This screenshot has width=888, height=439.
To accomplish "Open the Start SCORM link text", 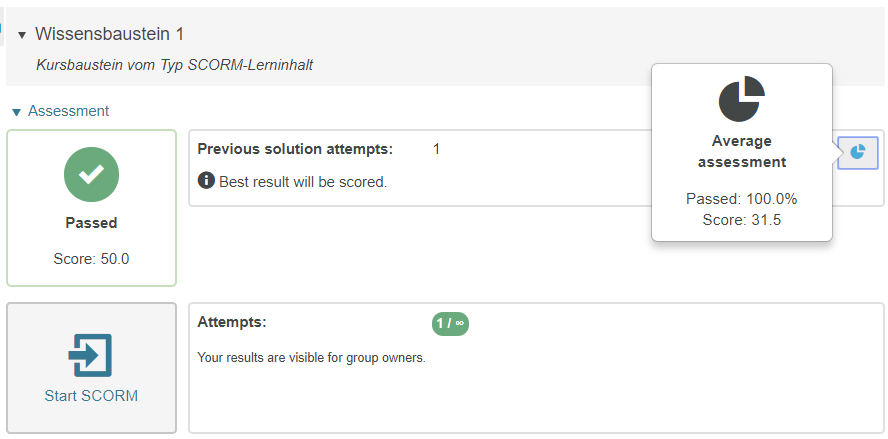I will pos(91,396).
